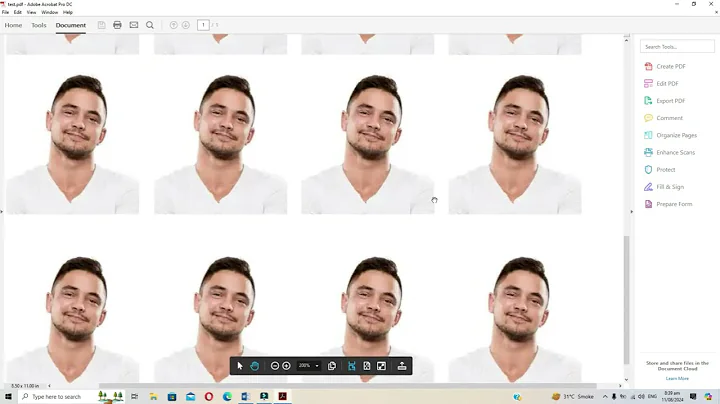Open Word from the taskbar

(246, 396)
